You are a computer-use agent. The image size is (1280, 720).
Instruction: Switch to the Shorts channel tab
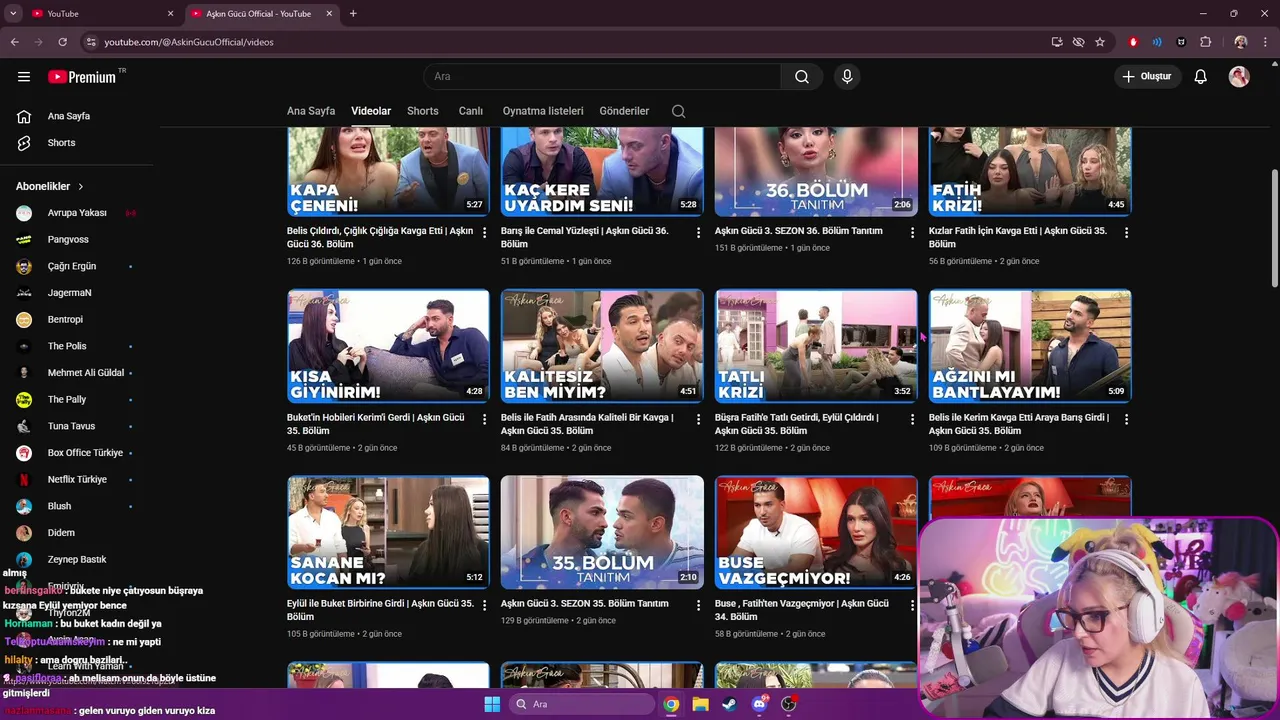[423, 111]
